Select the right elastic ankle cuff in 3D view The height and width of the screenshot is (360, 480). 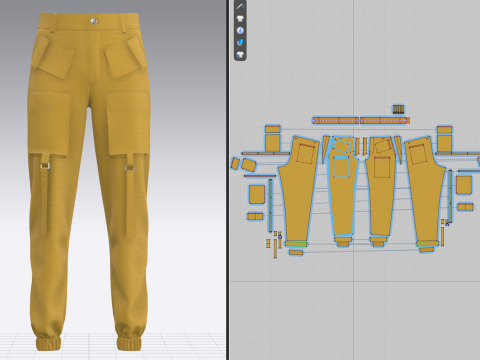tap(129, 344)
